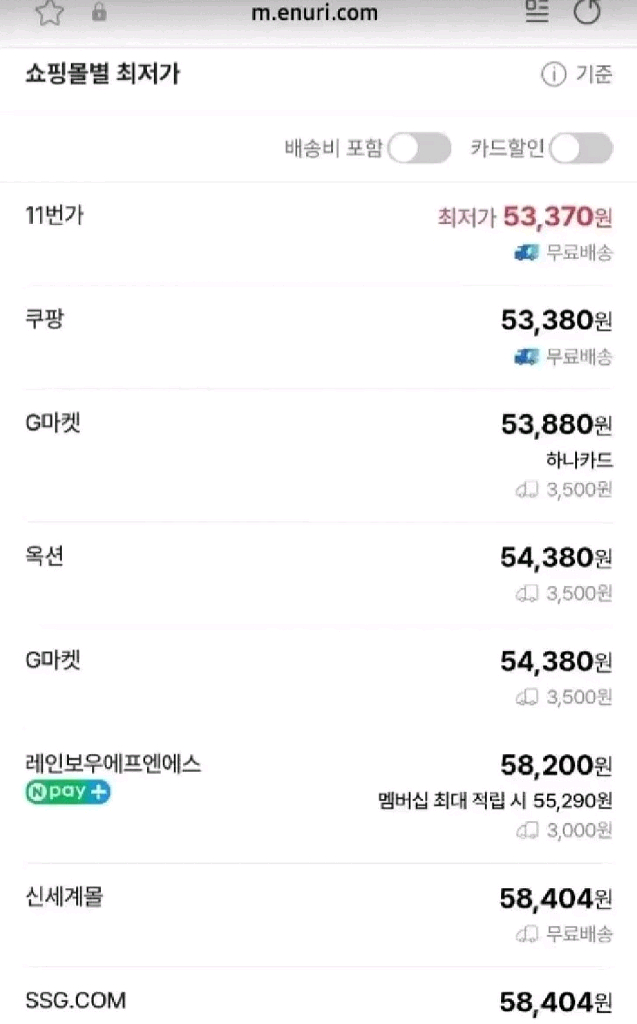This screenshot has height=1024, width=637.
Task: Tap the 옥션 shipping fee truck icon
Action: 527,593
